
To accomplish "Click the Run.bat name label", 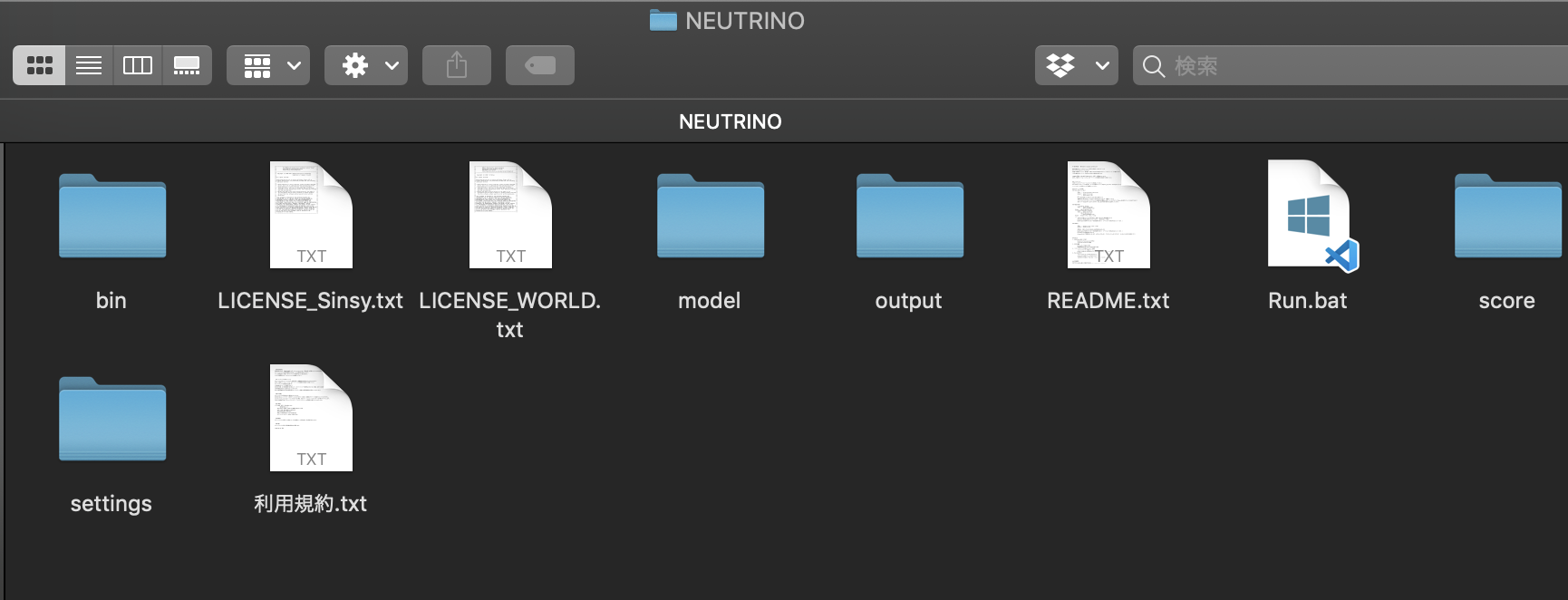I will [x=1308, y=301].
